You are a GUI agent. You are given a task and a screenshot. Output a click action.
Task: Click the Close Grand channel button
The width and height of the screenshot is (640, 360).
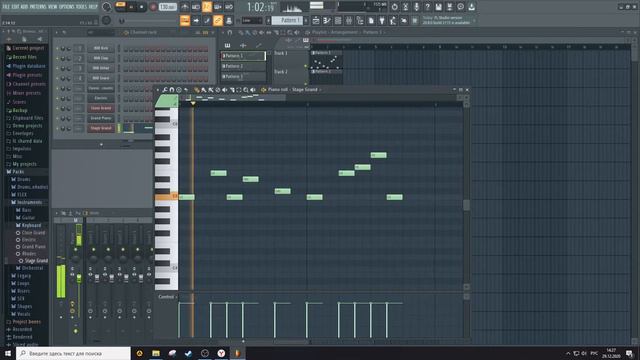tap(101, 108)
